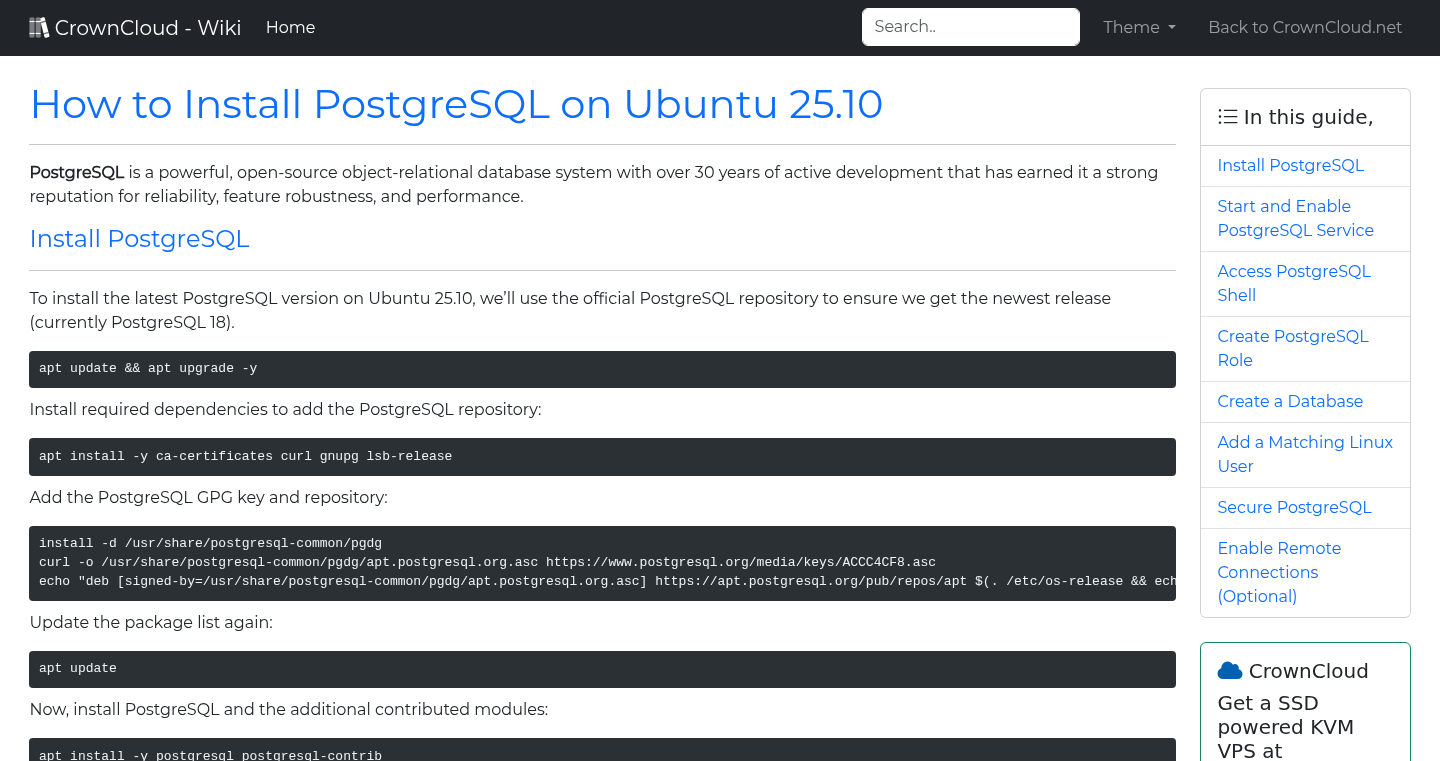
Task: Open the Theme dropdown
Action: [x=1139, y=27]
